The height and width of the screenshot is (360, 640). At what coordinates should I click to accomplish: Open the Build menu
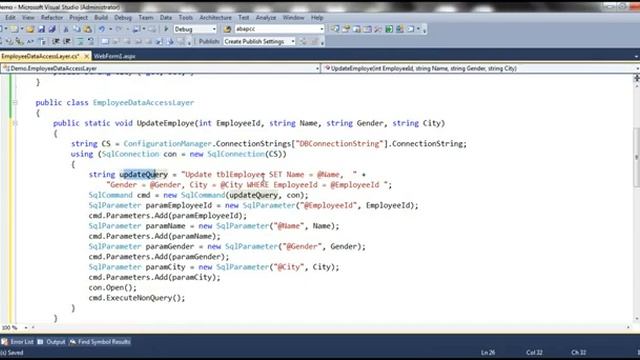[x=101, y=18]
